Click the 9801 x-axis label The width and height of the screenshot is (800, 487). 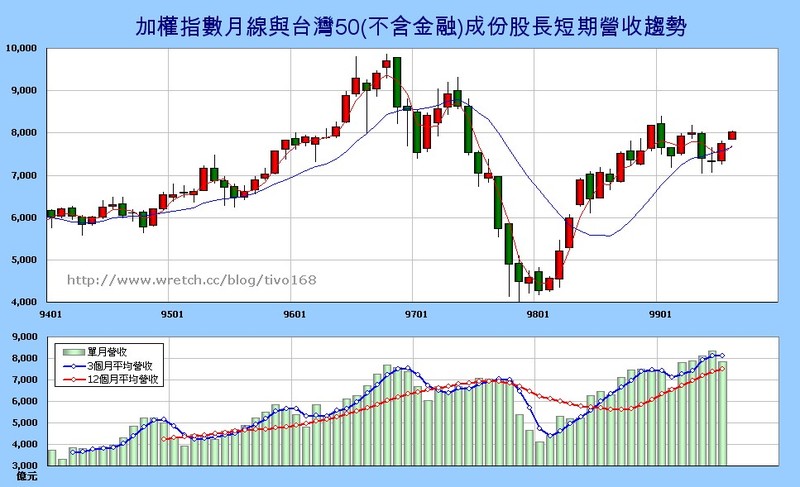(x=538, y=314)
